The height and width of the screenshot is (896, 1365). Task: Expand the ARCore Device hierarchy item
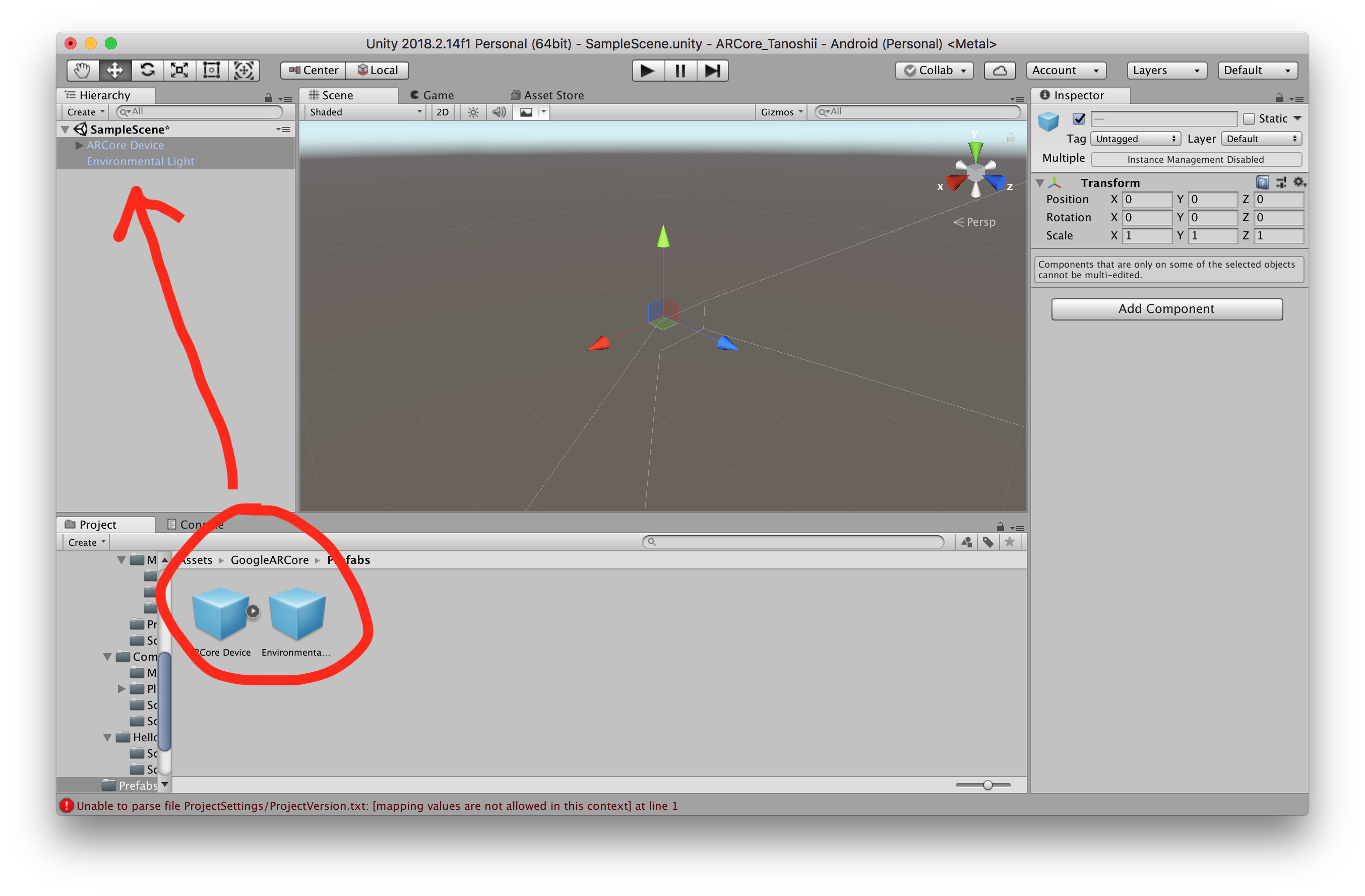[x=79, y=146]
